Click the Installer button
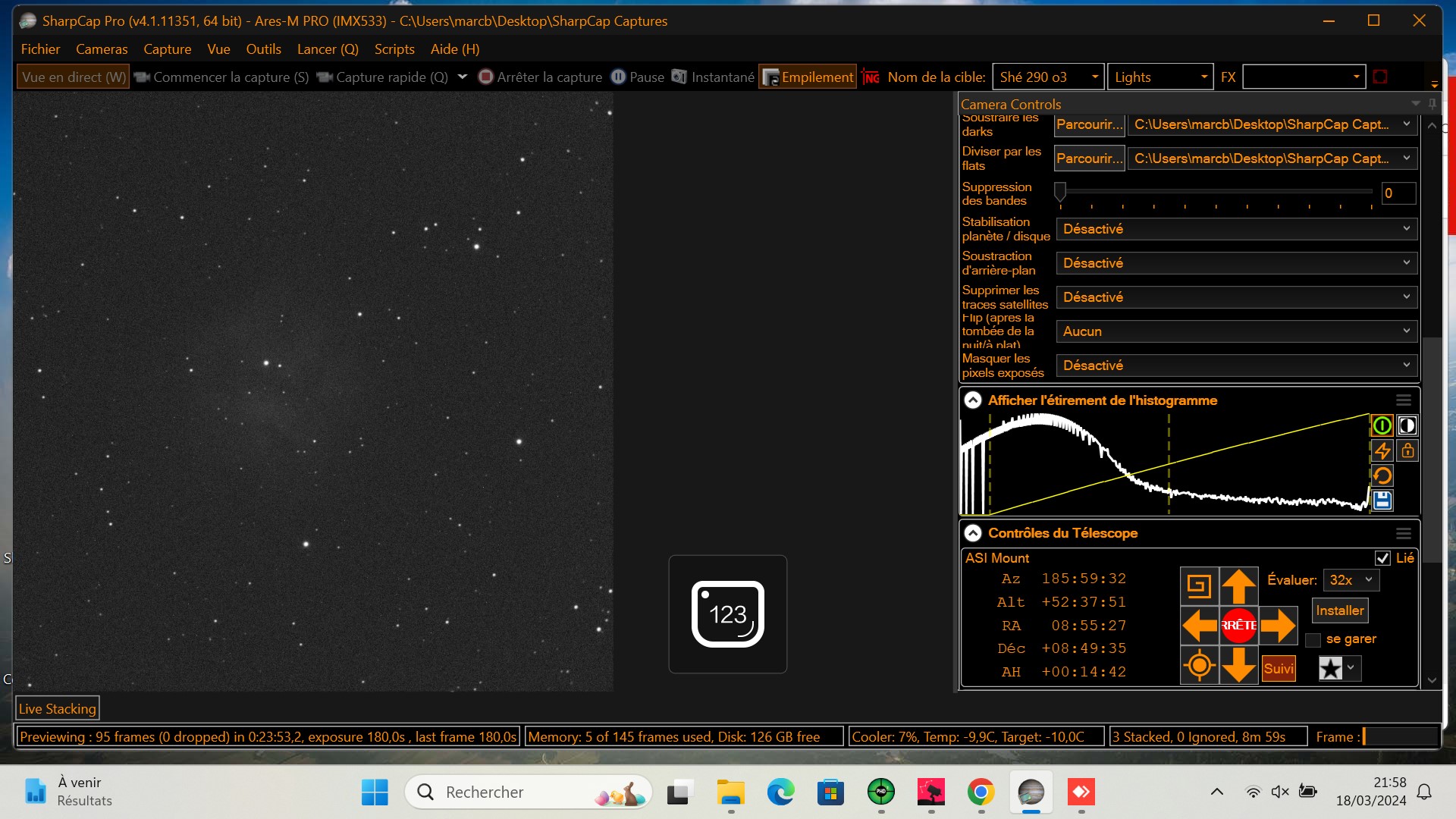This screenshot has height=819, width=1456. 1339,610
